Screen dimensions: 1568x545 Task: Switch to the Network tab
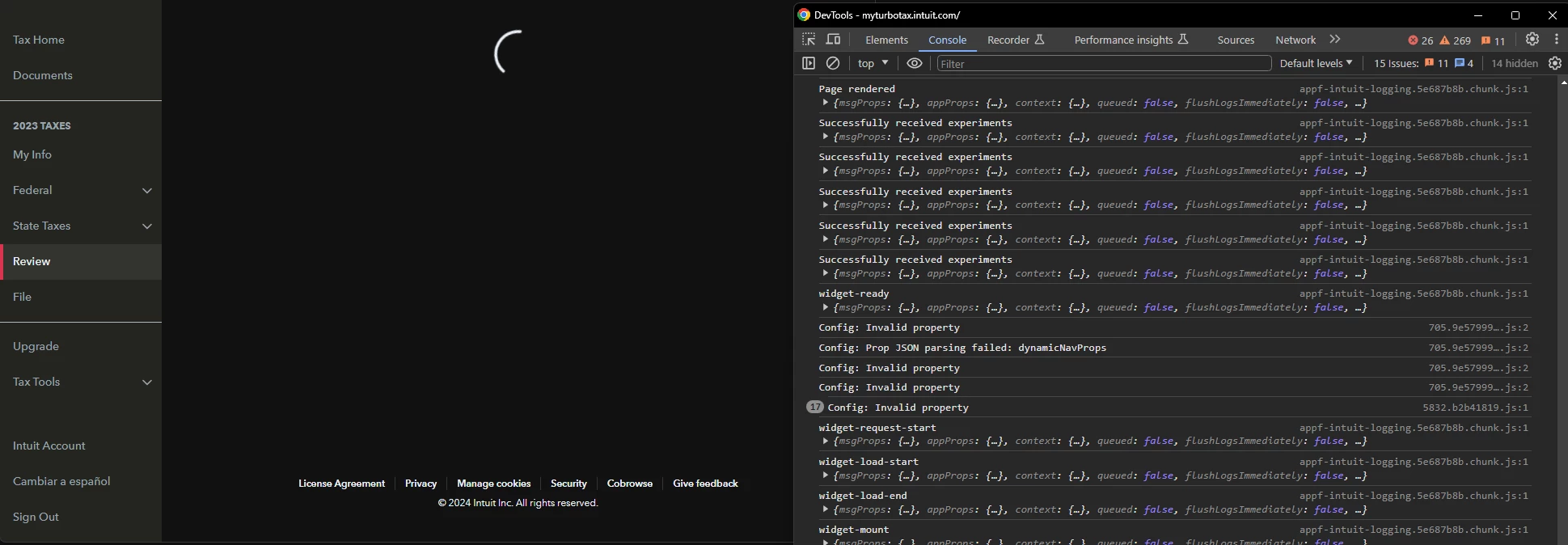(x=1295, y=40)
